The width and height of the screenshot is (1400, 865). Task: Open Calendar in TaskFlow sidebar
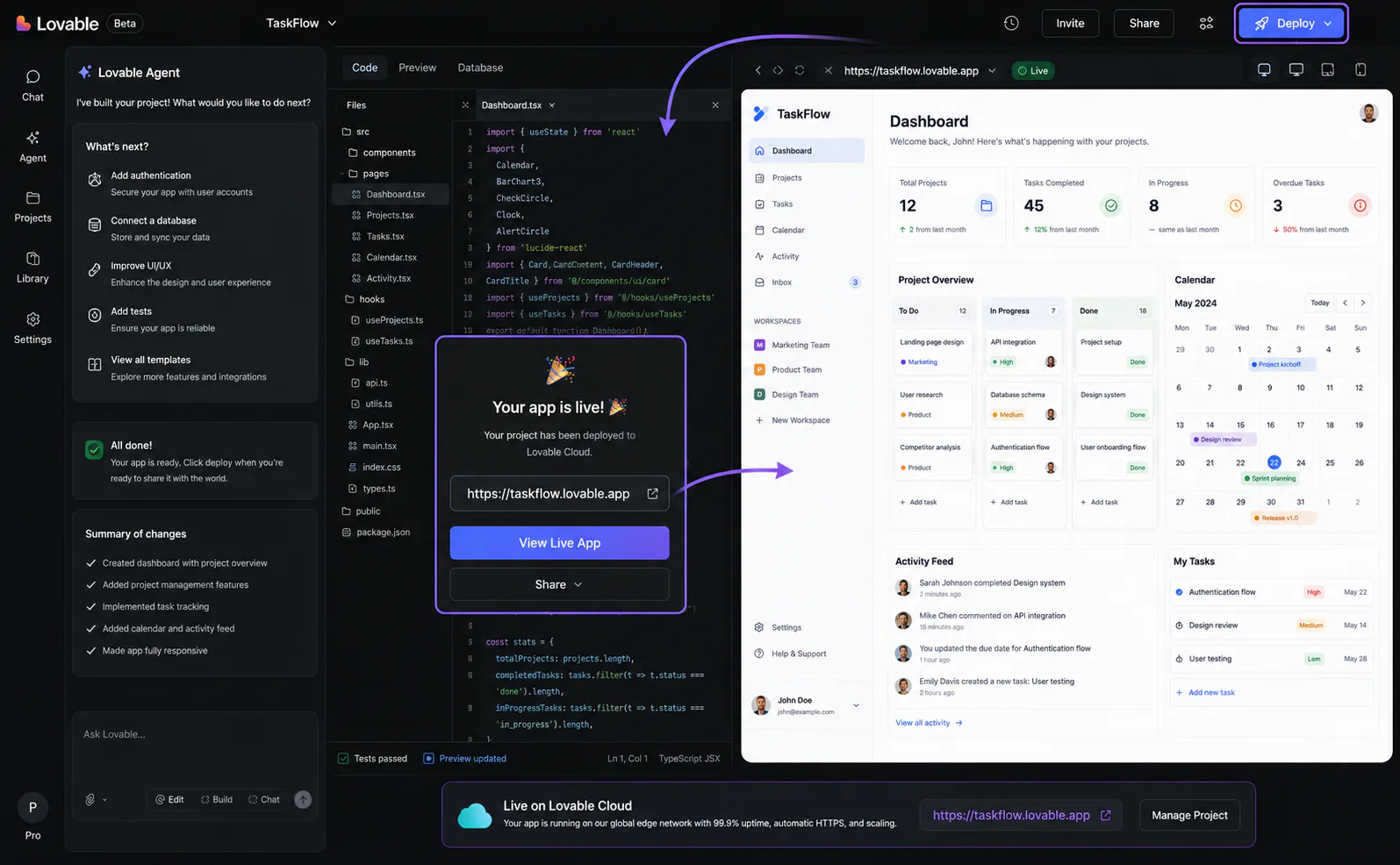coord(806,230)
